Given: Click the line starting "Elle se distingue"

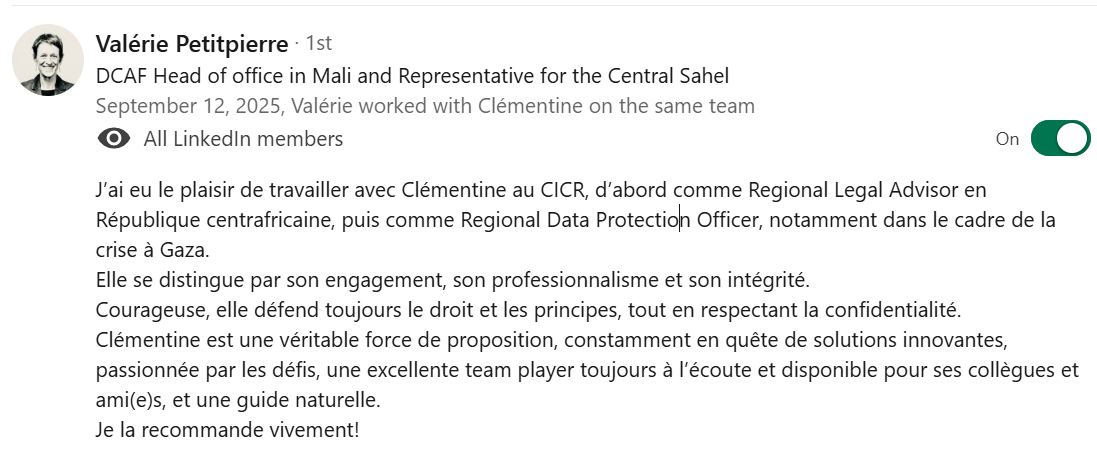Looking at the screenshot, I should coord(452,279).
